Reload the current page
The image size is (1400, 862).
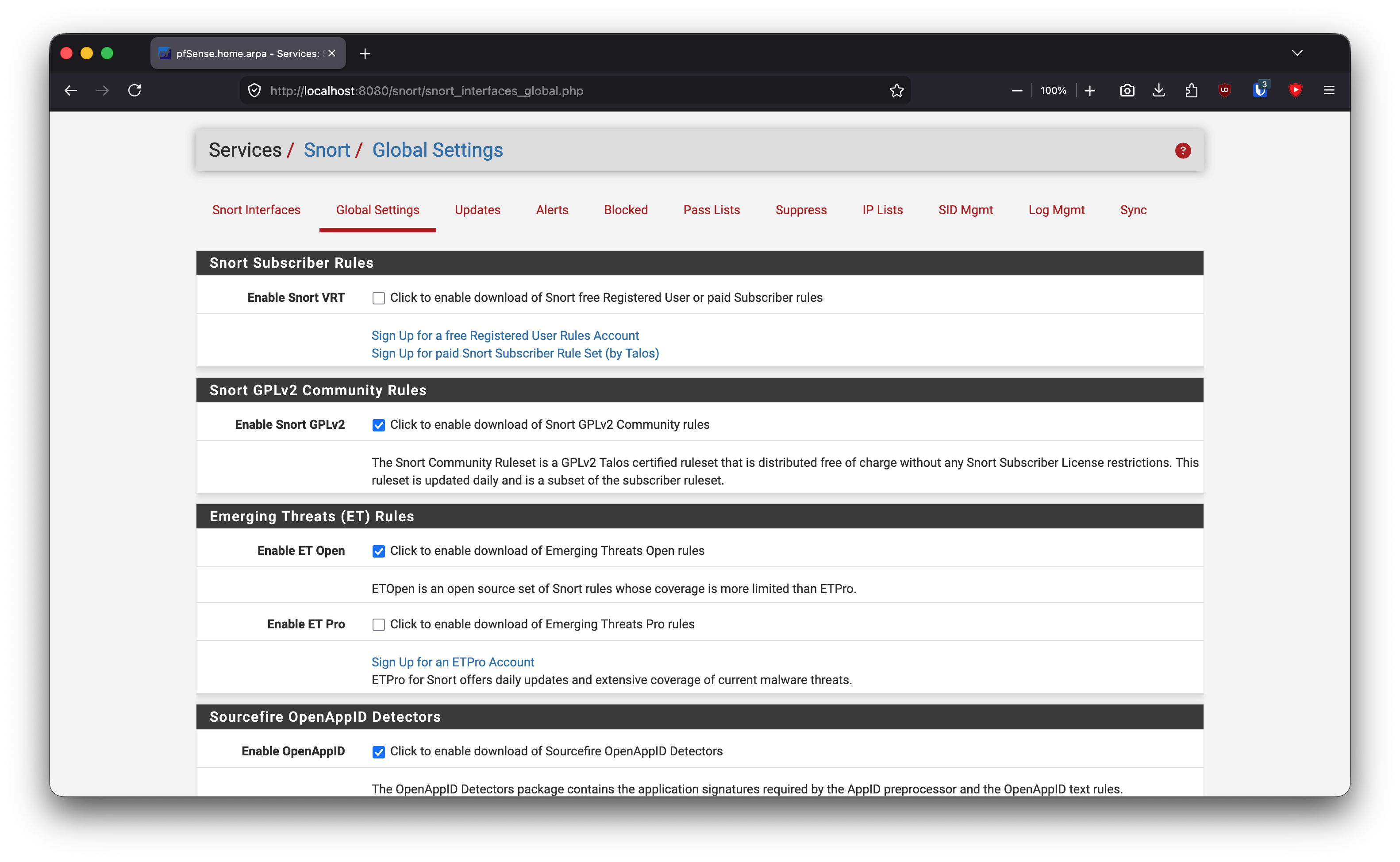coord(135,91)
